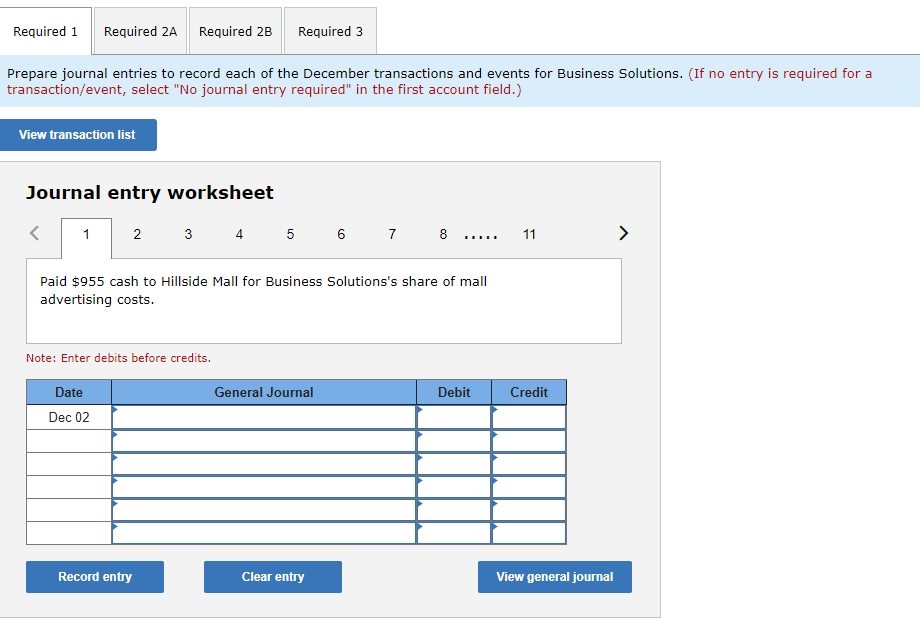
Task: Click the Credit field in the first row
Action: click(530, 416)
